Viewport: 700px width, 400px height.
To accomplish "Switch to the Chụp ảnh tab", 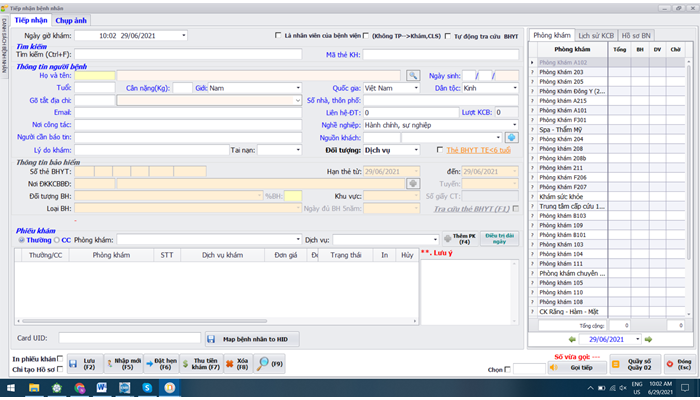I will pyautogui.click(x=71, y=21).
